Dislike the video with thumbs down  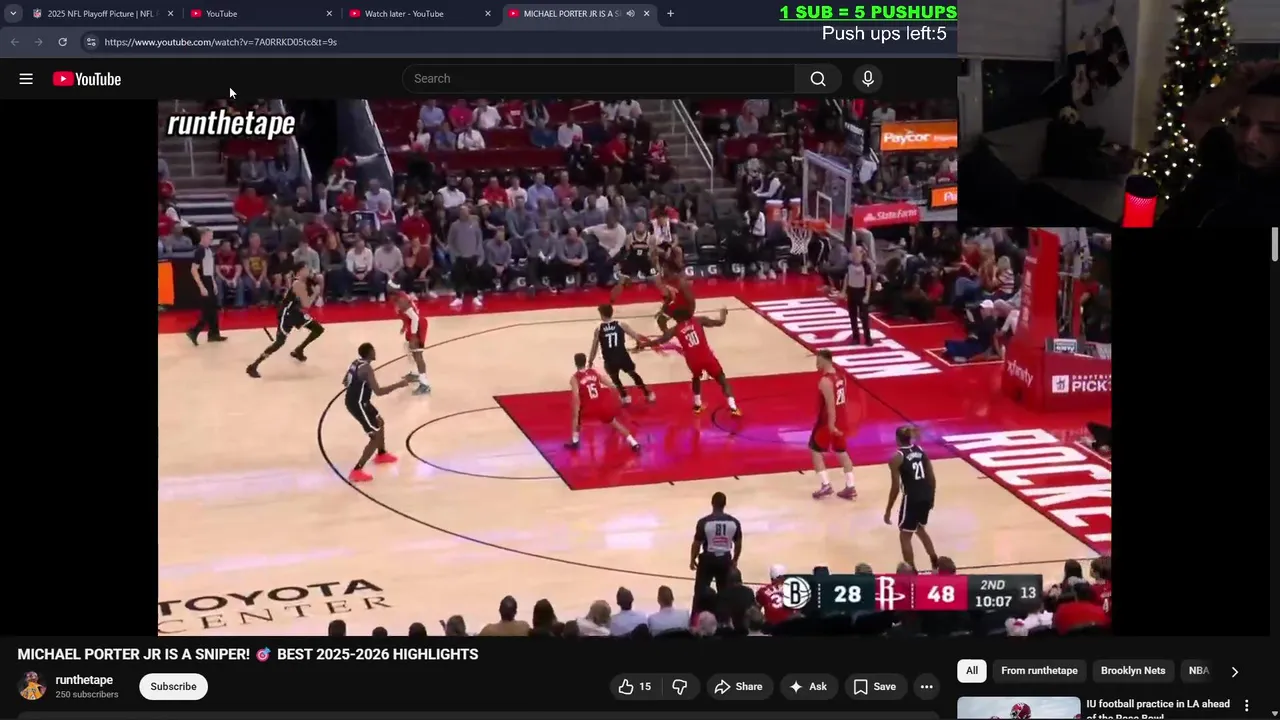680,686
